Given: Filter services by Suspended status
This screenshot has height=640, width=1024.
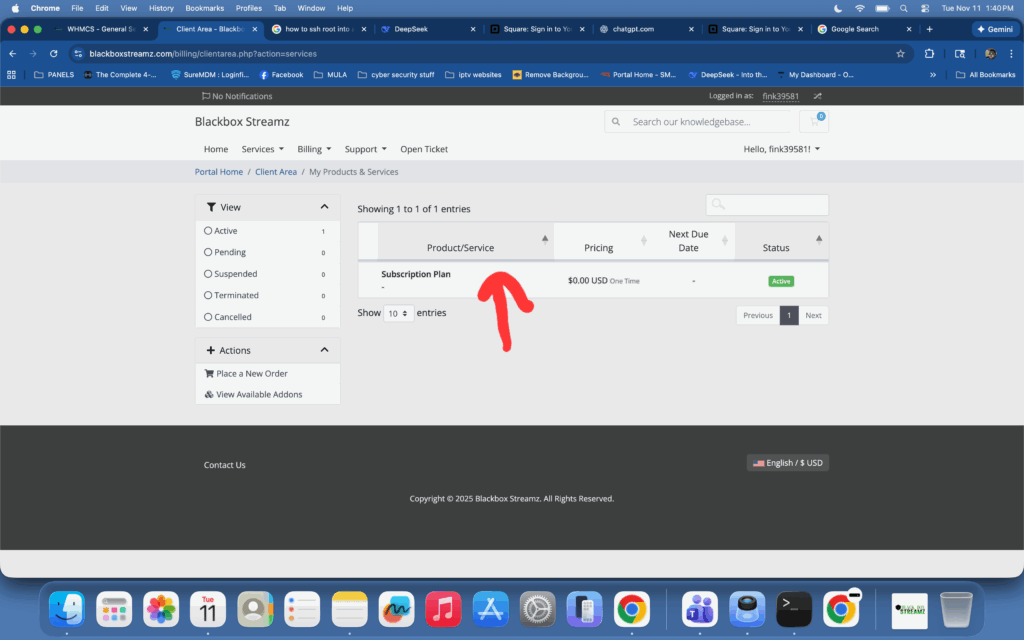Looking at the screenshot, I should [x=208, y=274].
